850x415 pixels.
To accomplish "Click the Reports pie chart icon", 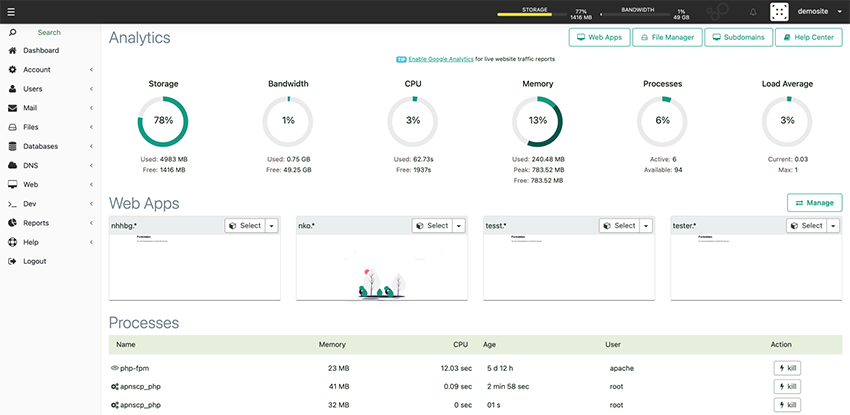I will coord(12,223).
